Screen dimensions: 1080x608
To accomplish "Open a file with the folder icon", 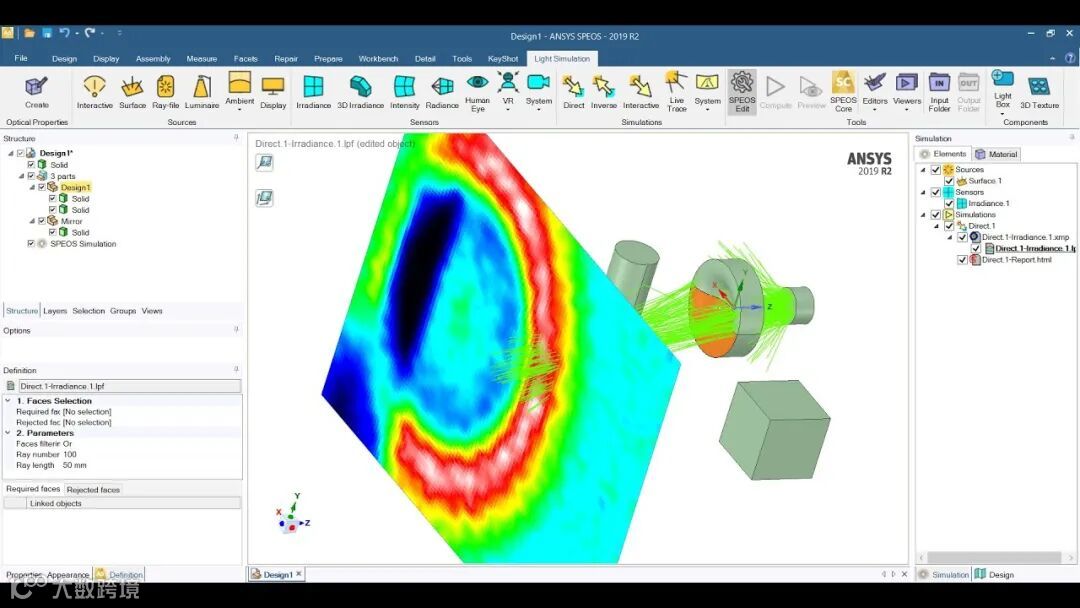I will pos(30,32).
